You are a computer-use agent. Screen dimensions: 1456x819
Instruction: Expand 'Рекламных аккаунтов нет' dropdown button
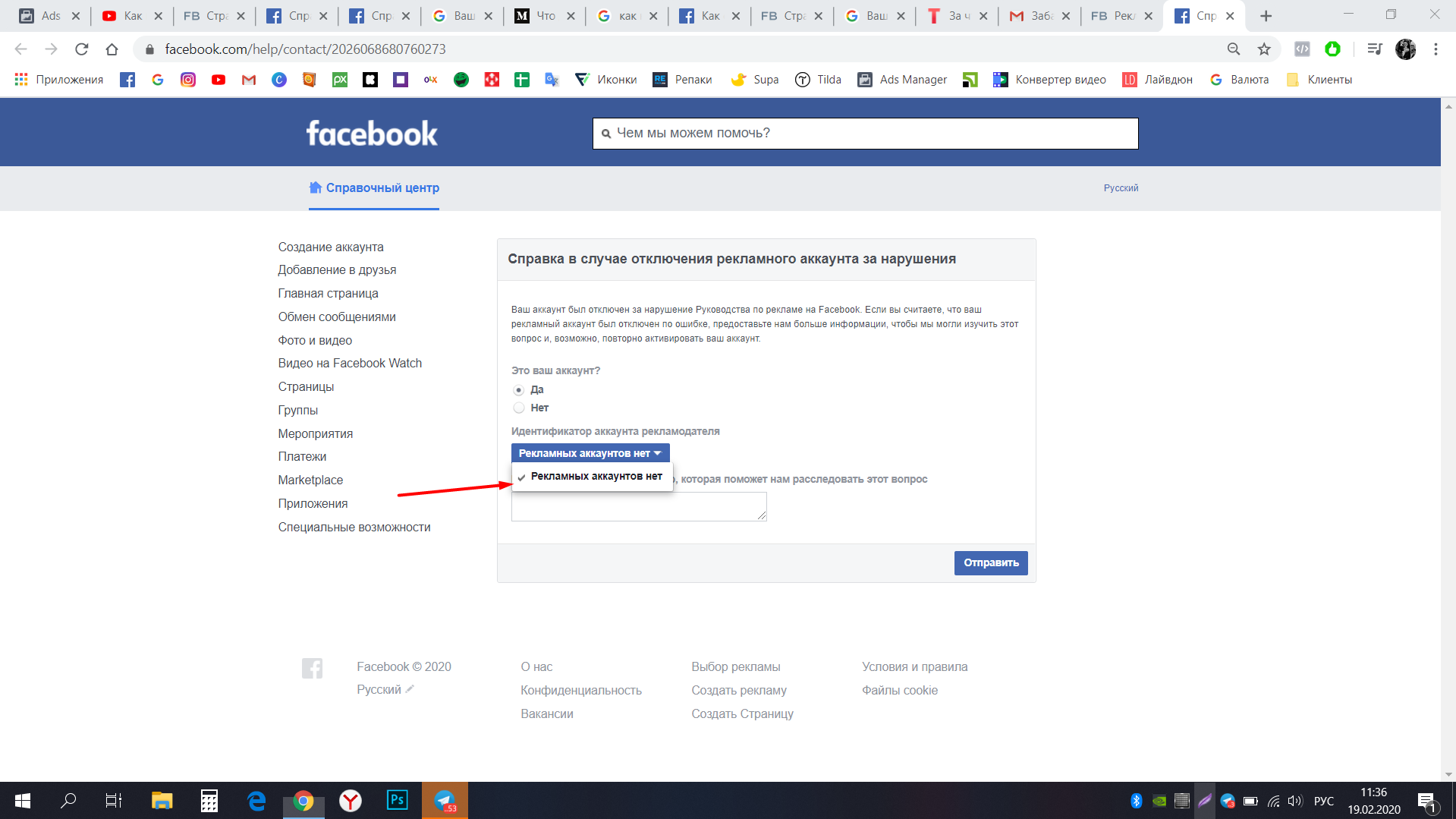pyautogui.click(x=590, y=453)
